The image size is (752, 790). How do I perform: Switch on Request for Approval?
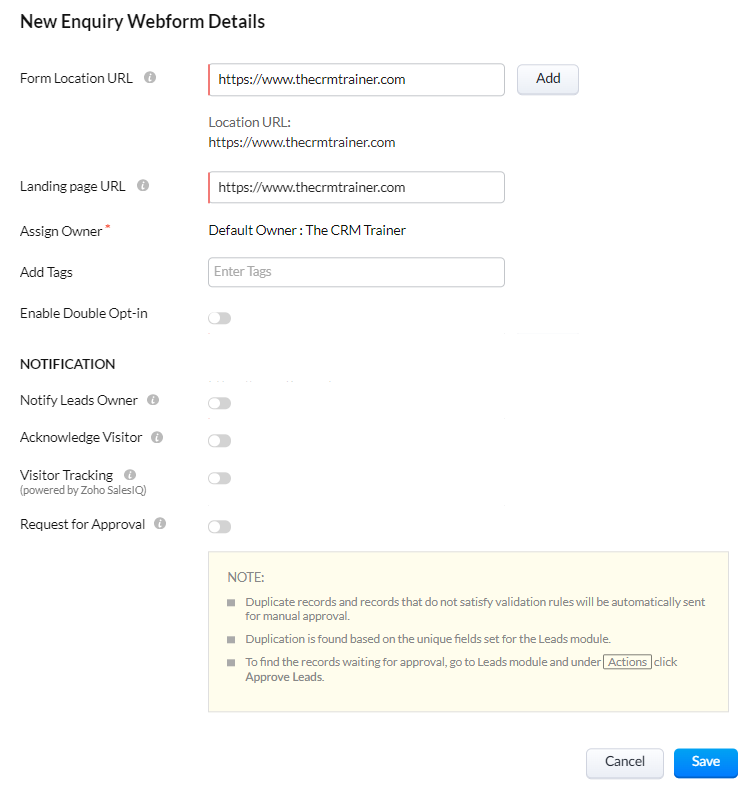(x=219, y=526)
